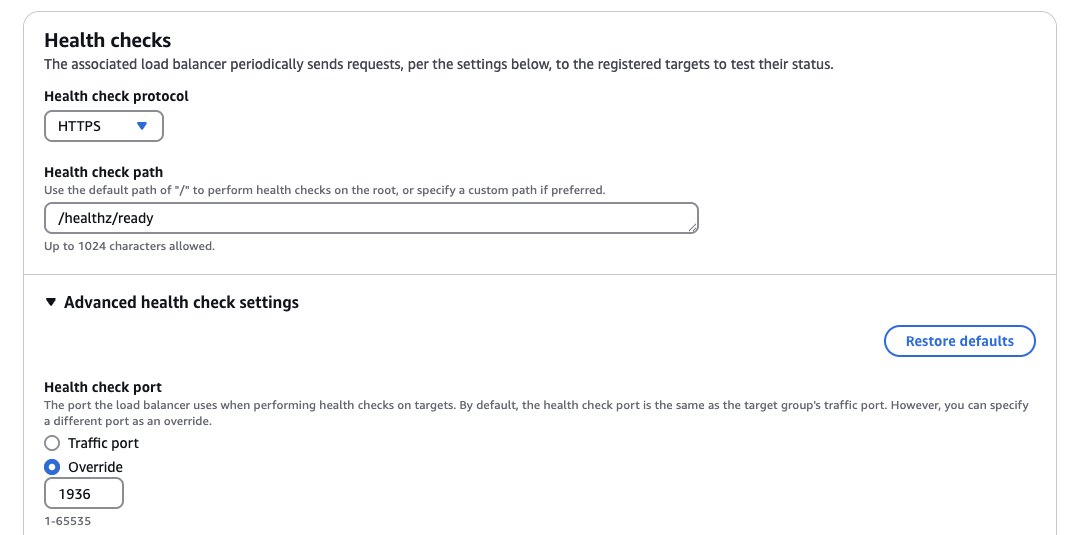Click into the /healthz/ready path field

[370, 217]
